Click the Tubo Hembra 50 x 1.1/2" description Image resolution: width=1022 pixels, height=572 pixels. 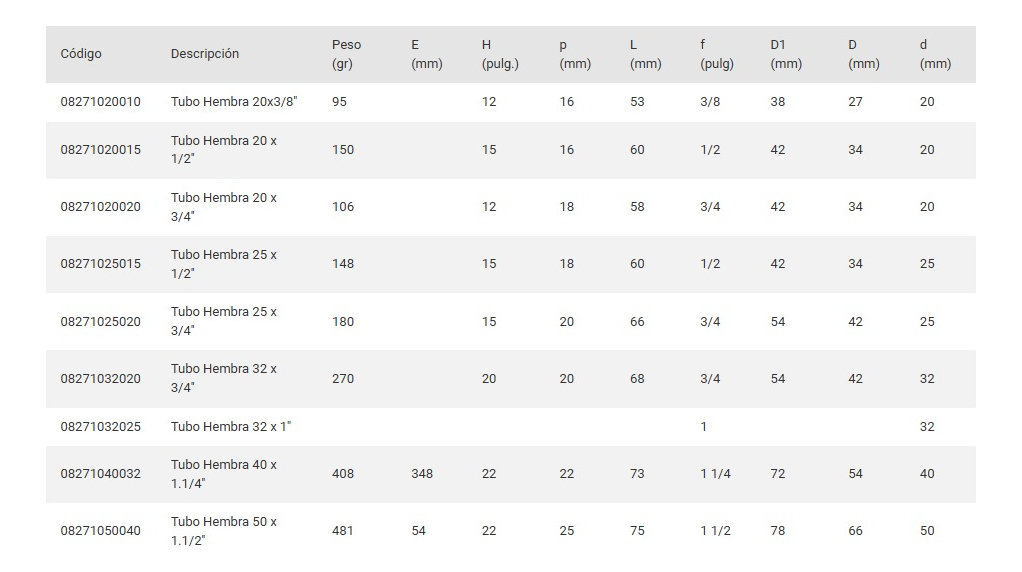coord(224,531)
